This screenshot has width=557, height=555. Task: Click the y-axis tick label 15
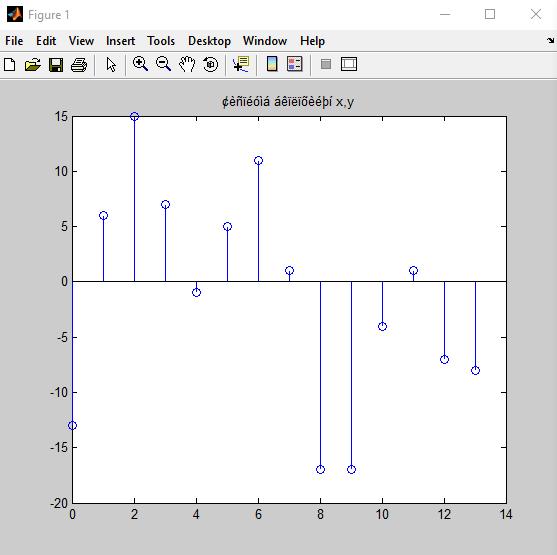[61, 116]
